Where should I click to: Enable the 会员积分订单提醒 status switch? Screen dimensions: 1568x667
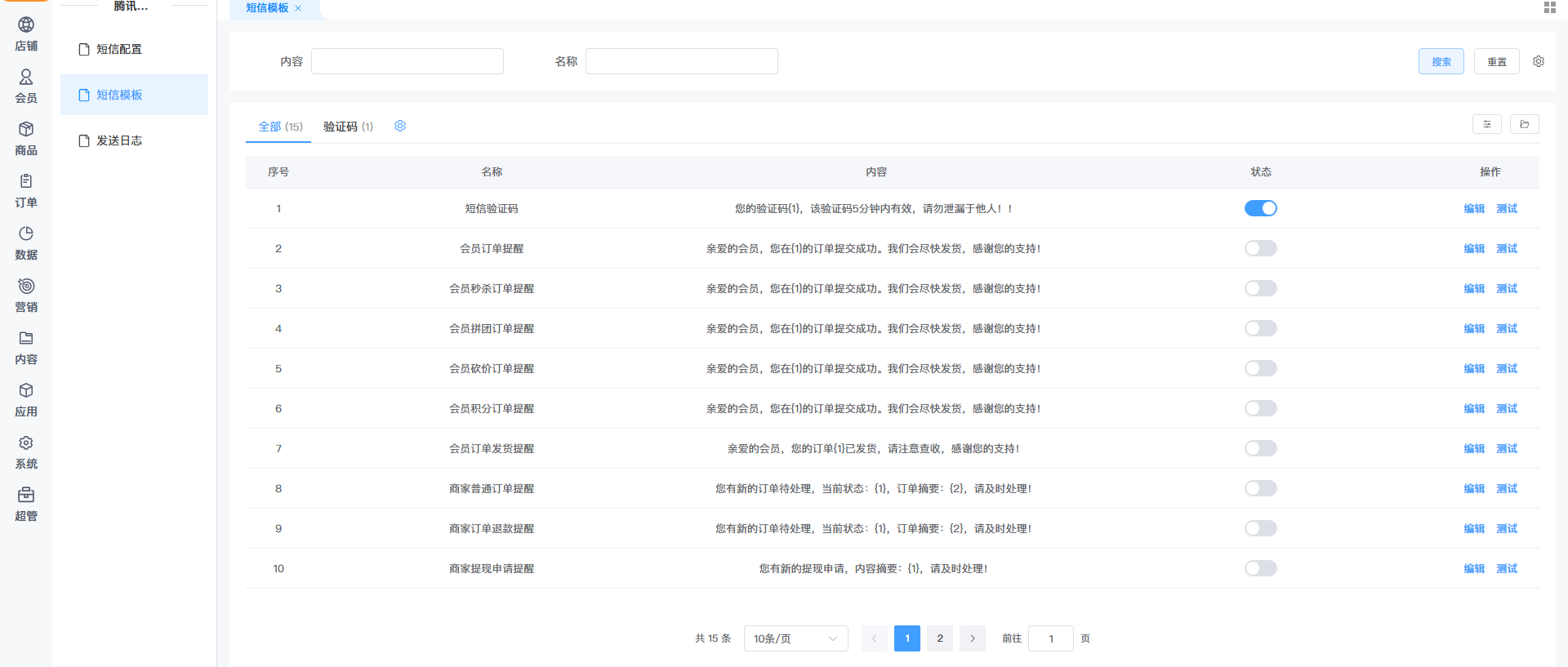click(x=1261, y=408)
